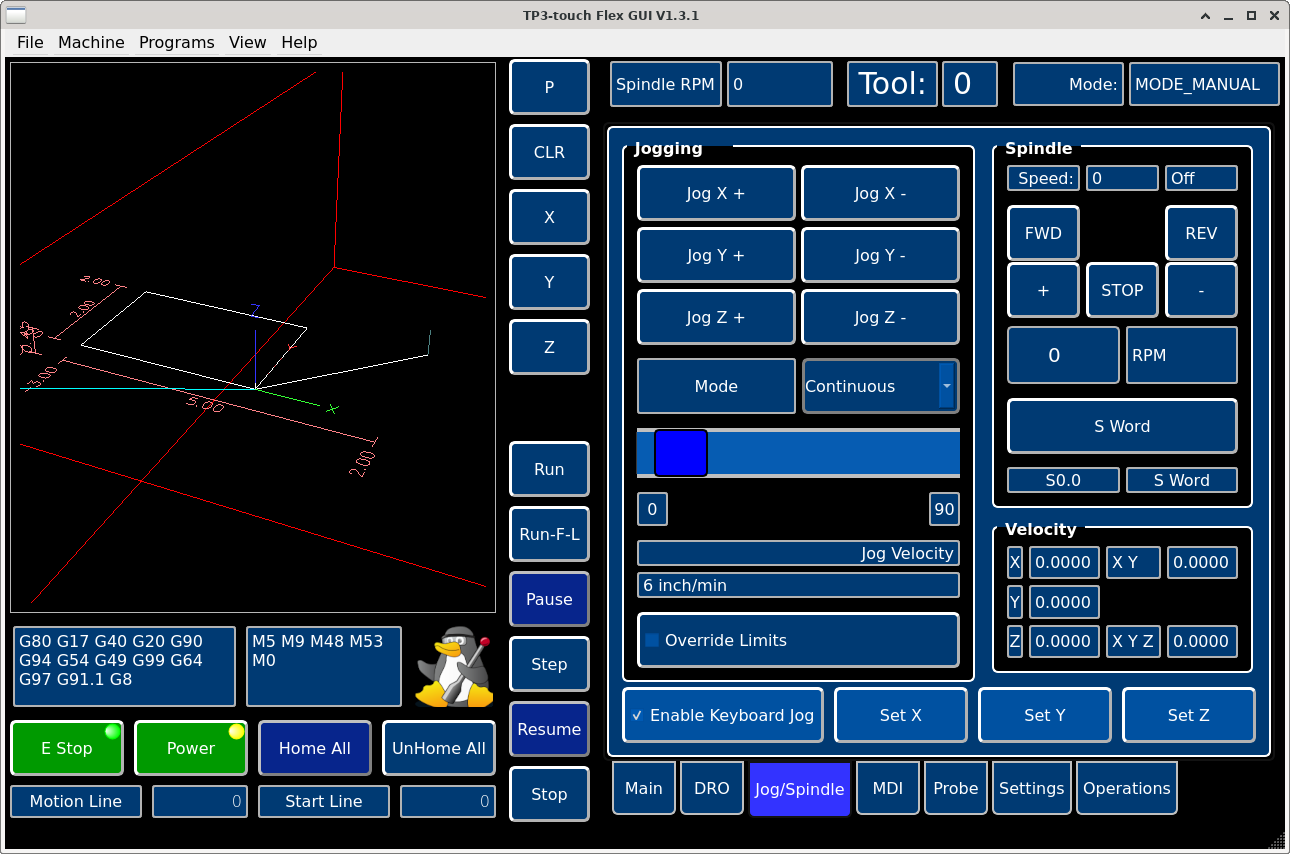Click the E Stop button with green LED
The image size is (1290, 854).
(67, 748)
